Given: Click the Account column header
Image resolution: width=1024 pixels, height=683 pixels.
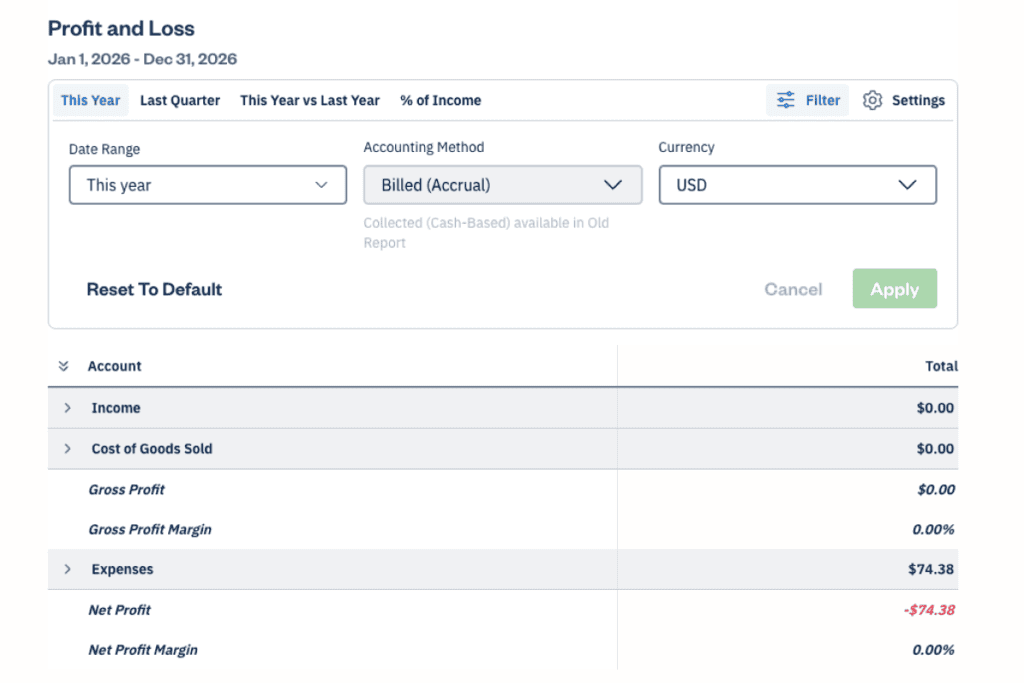Looking at the screenshot, I should point(114,366).
